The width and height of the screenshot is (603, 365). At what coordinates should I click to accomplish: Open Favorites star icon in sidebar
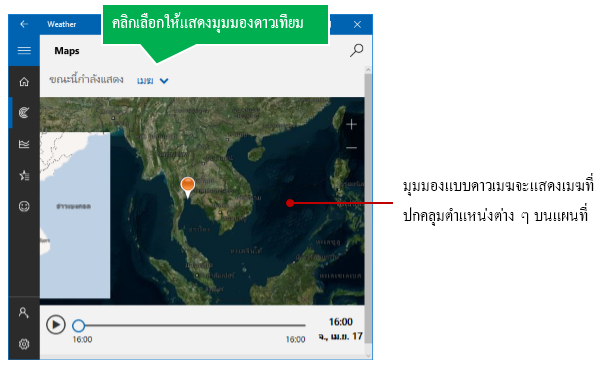pos(24,175)
